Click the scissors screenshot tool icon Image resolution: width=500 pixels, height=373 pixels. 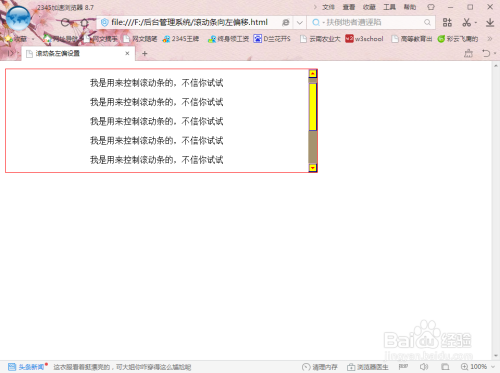(x=466, y=22)
